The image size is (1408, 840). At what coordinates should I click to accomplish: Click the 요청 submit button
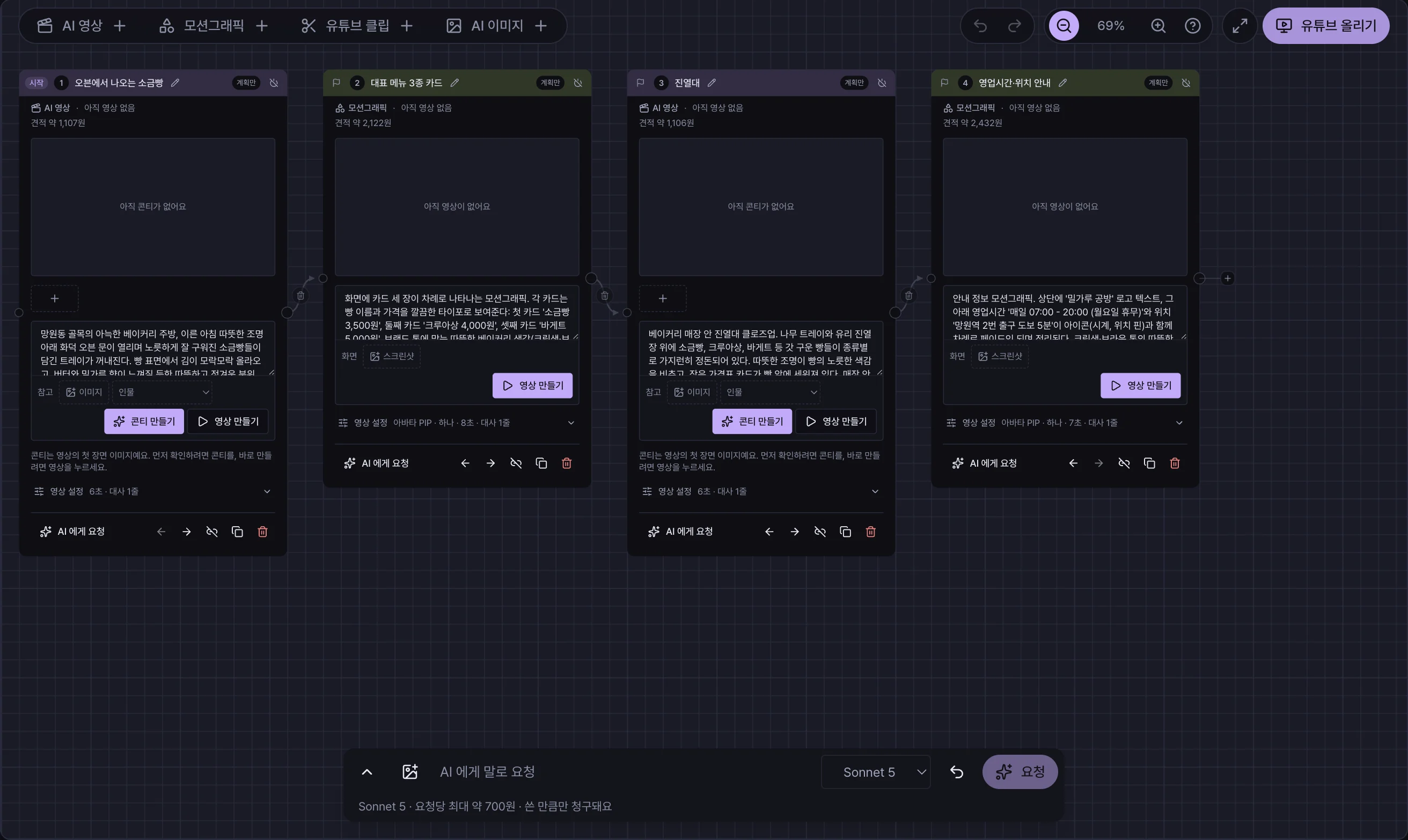click(1020, 772)
